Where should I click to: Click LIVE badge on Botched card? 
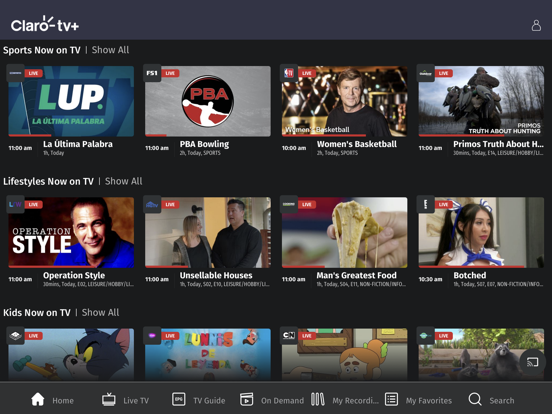click(x=444, y=205)
